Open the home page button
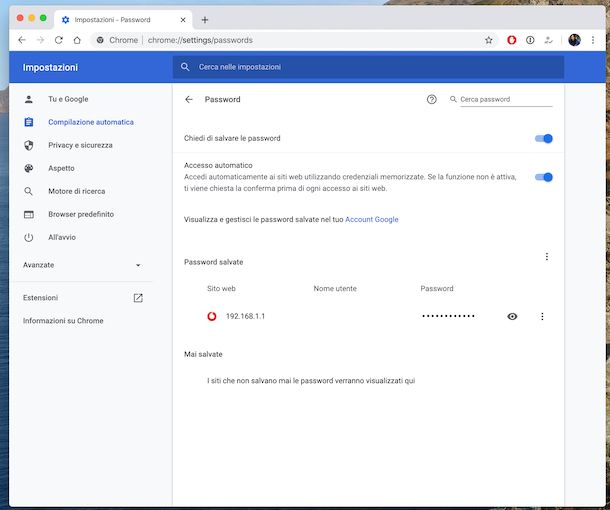Image resolution: width=610 pixels, height=510 pixels. pyautogui.click(x=77, y=40)
